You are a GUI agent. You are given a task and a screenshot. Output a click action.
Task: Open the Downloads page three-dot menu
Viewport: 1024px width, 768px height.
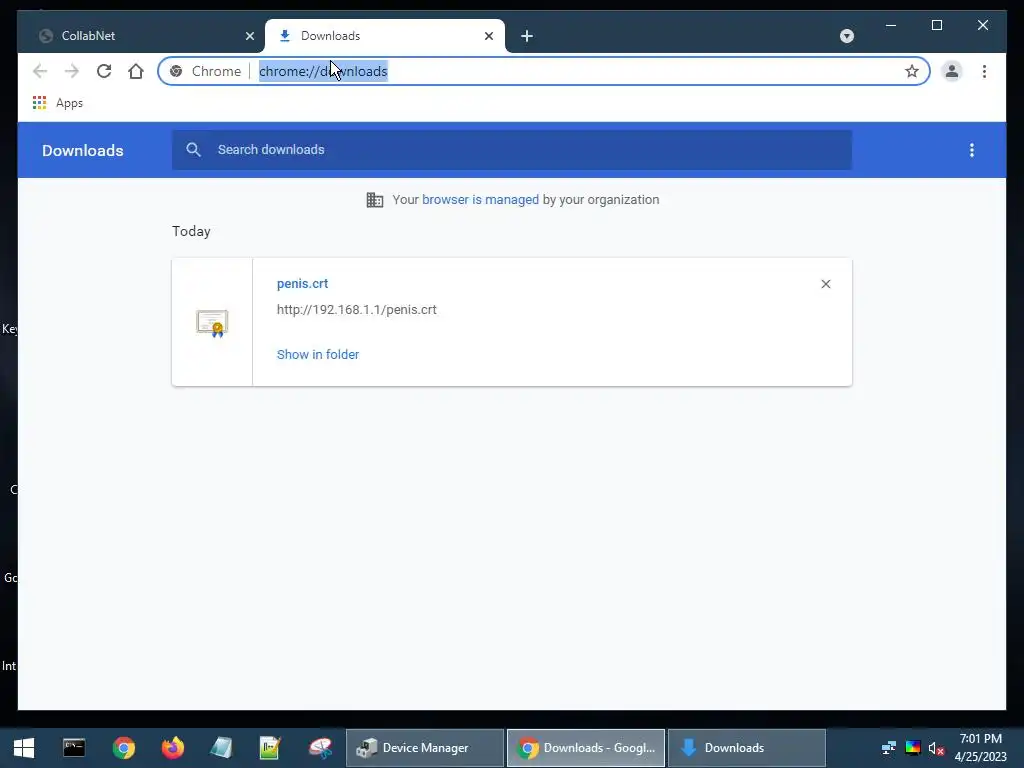[972, 150]
